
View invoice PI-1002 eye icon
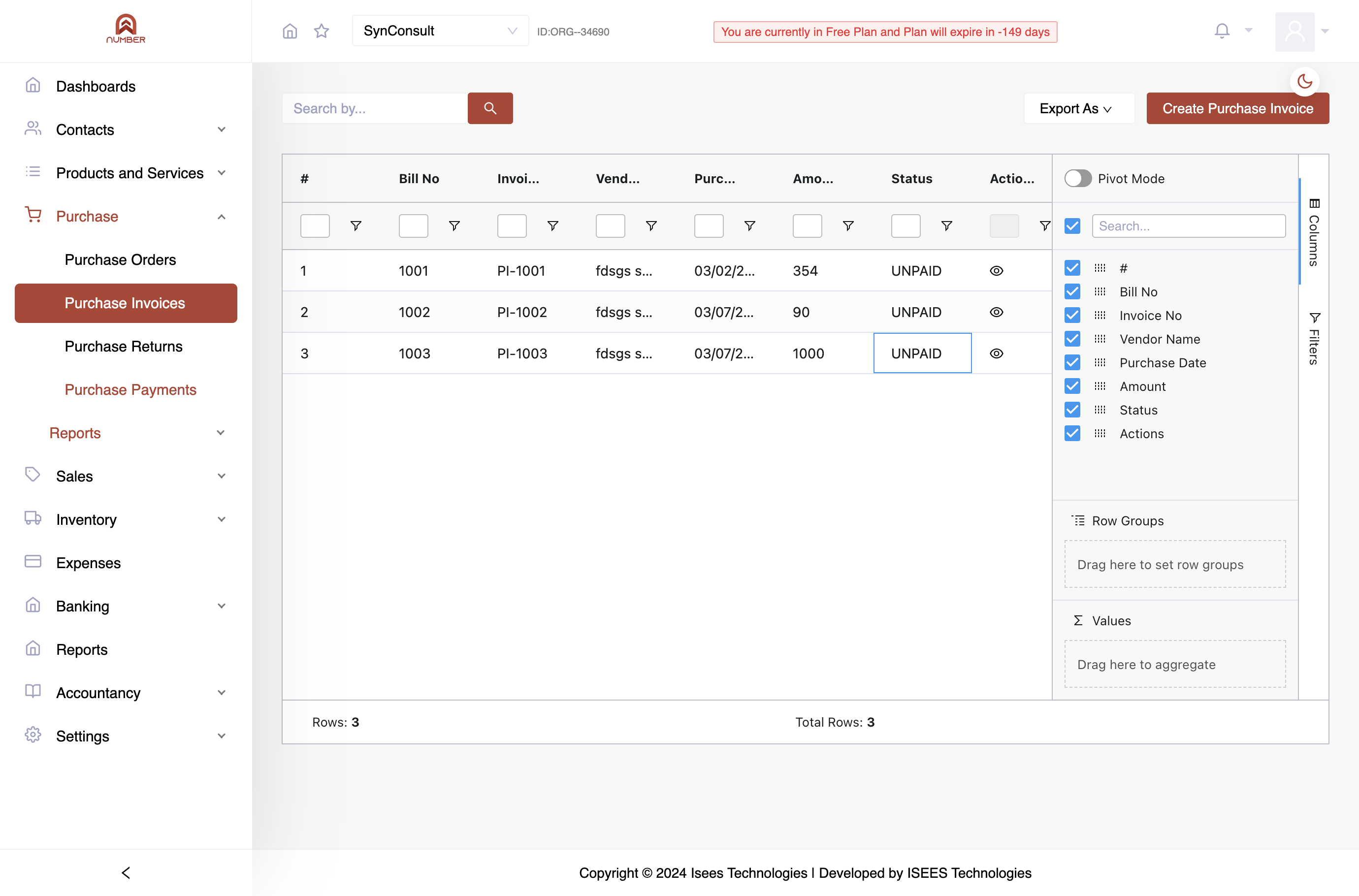[x=996, y=312]
